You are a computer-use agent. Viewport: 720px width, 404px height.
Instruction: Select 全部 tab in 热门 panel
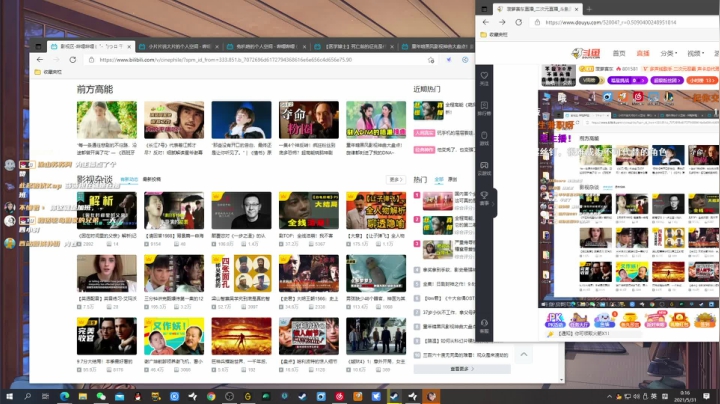[x=439, y=180]
